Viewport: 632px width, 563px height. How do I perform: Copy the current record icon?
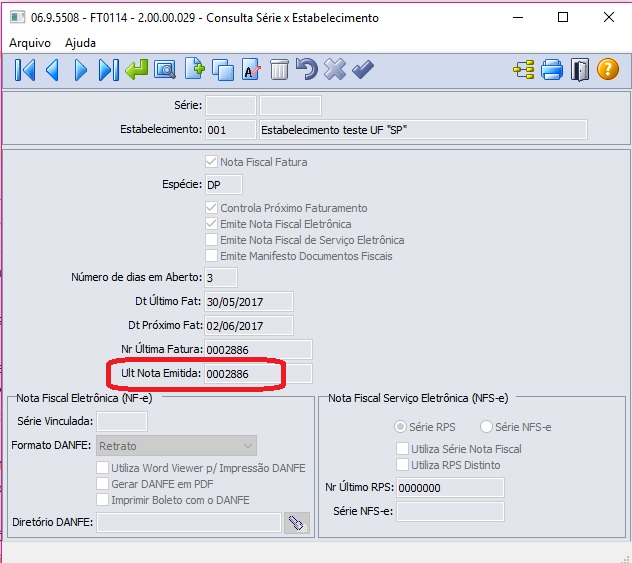(223, 70)
